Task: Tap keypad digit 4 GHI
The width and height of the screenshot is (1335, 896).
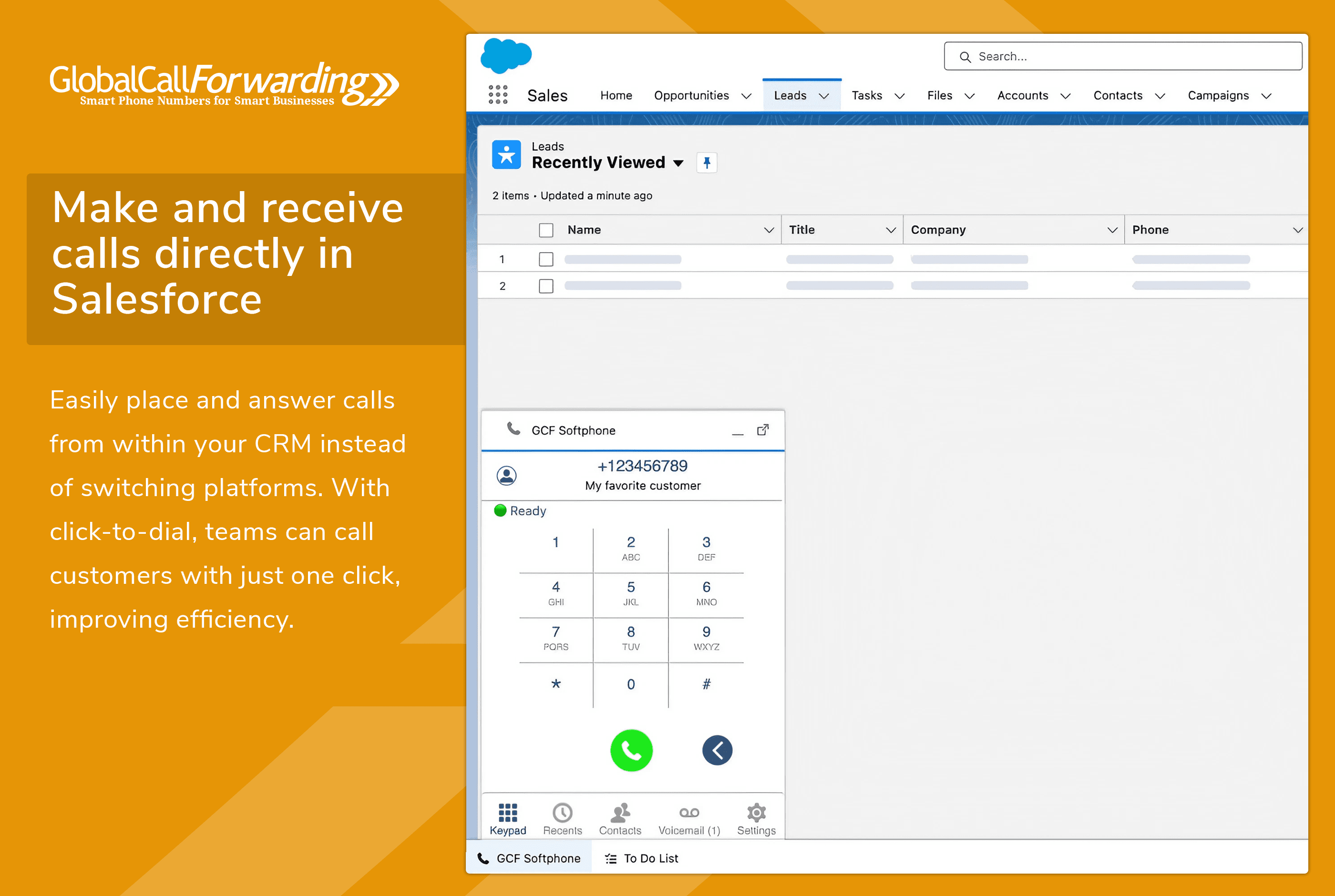Action: (x=555, y=594)
